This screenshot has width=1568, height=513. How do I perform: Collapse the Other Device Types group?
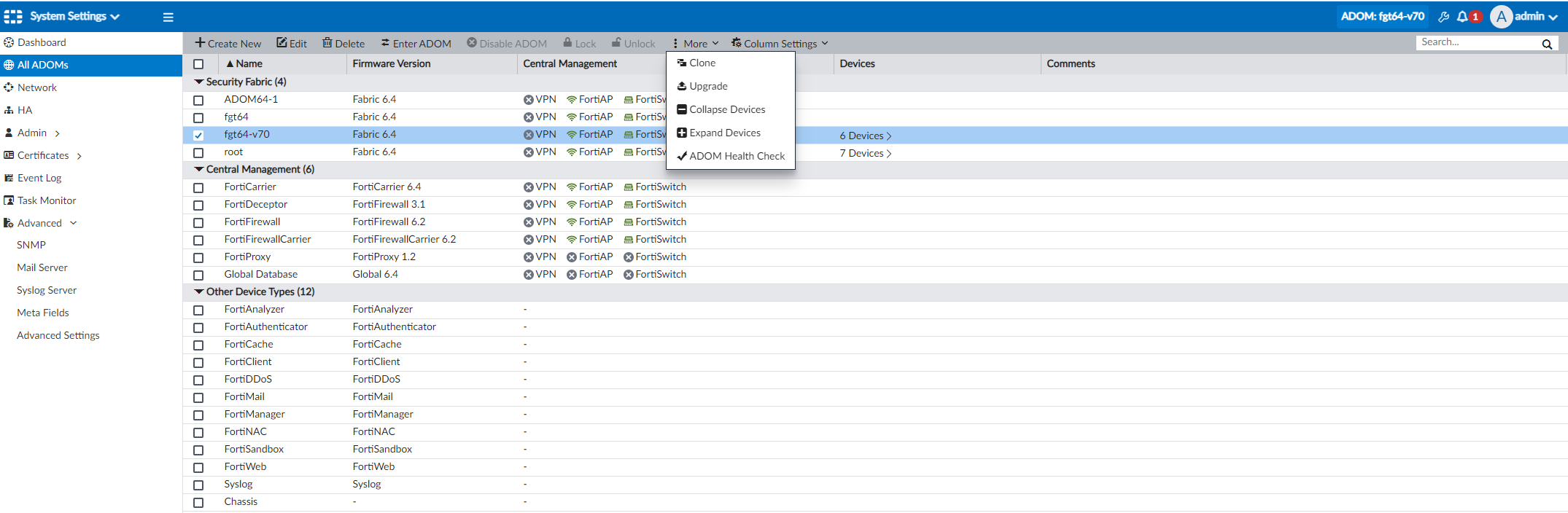pos(199,291)
